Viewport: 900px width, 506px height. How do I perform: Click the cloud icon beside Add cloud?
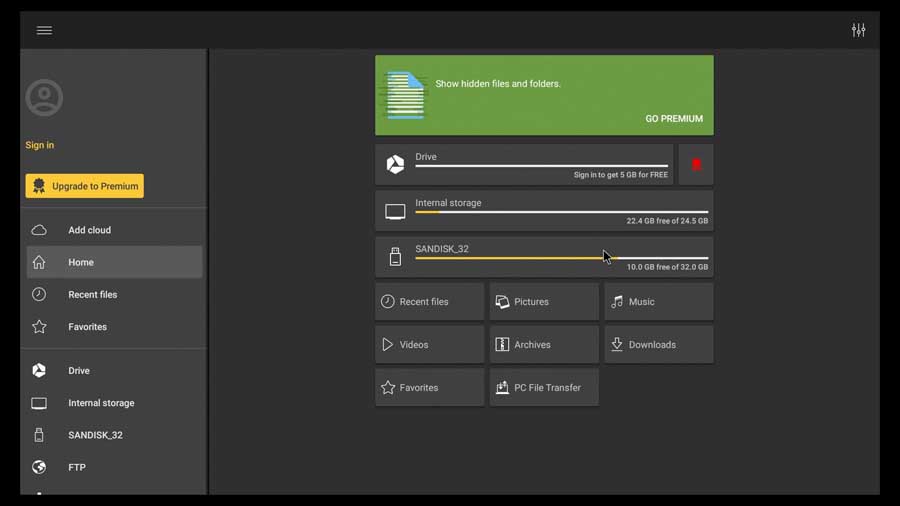(39, 230)
